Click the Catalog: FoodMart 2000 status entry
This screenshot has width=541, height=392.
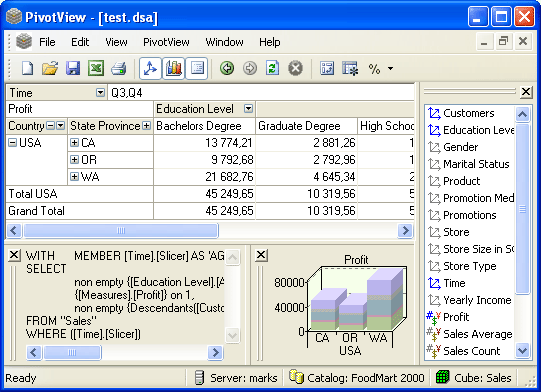356,378
